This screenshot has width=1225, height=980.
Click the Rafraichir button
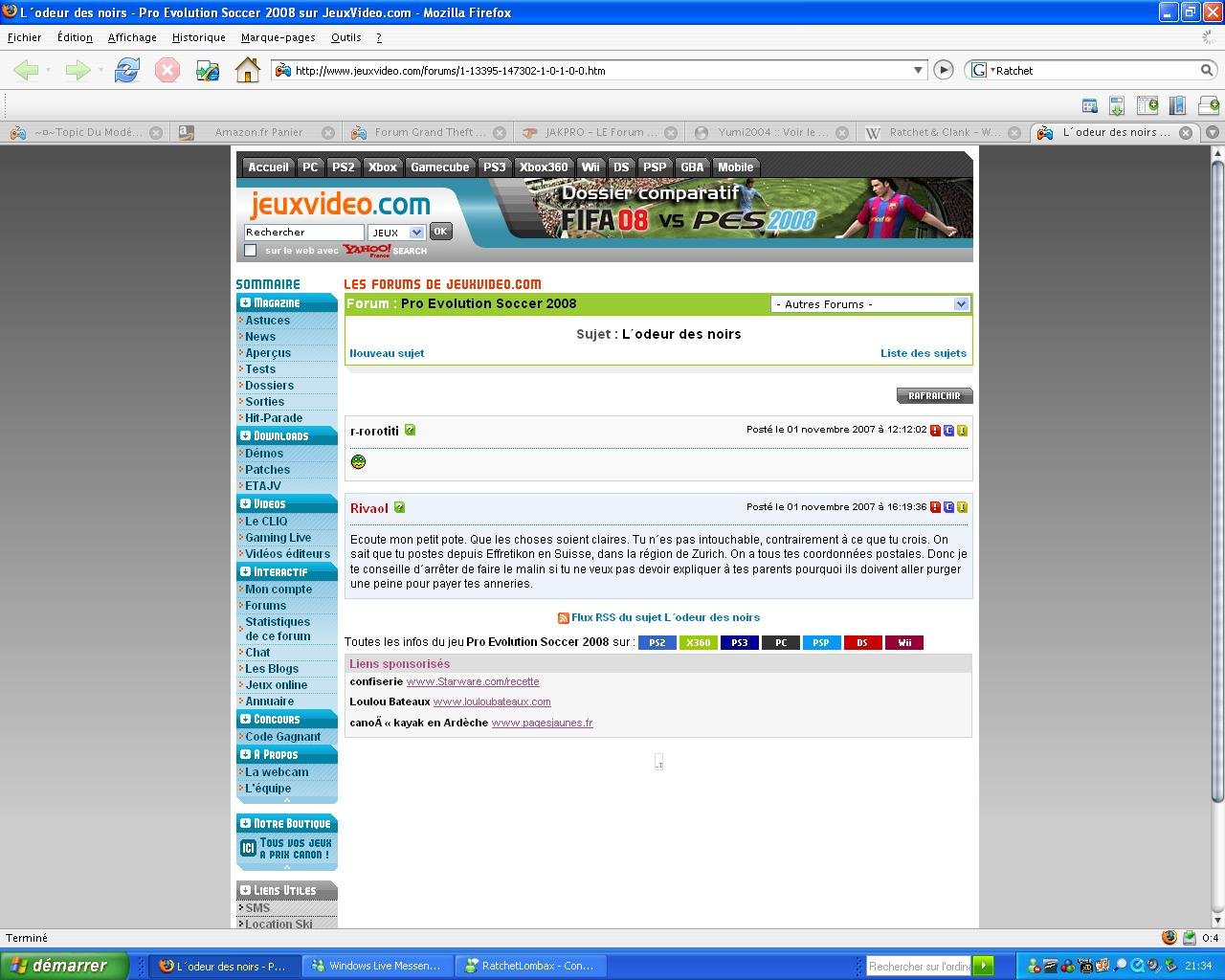pos(934,395)
